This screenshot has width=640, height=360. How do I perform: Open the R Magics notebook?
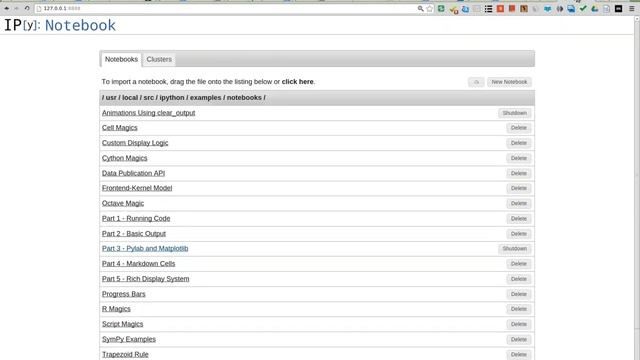pos(116,309)
